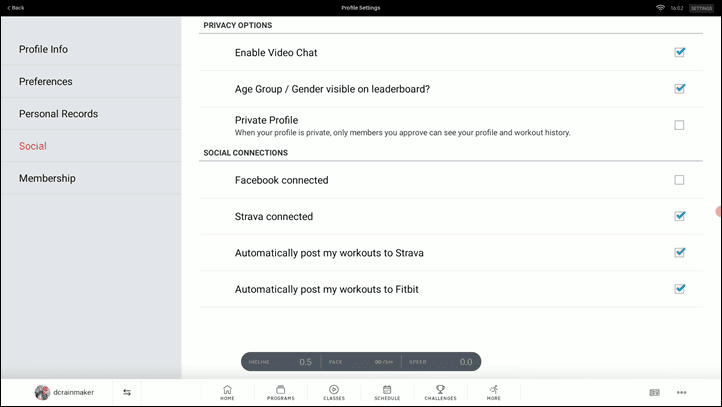
Task: Check the Facebook connected box
Action: (x=679, y=180)
